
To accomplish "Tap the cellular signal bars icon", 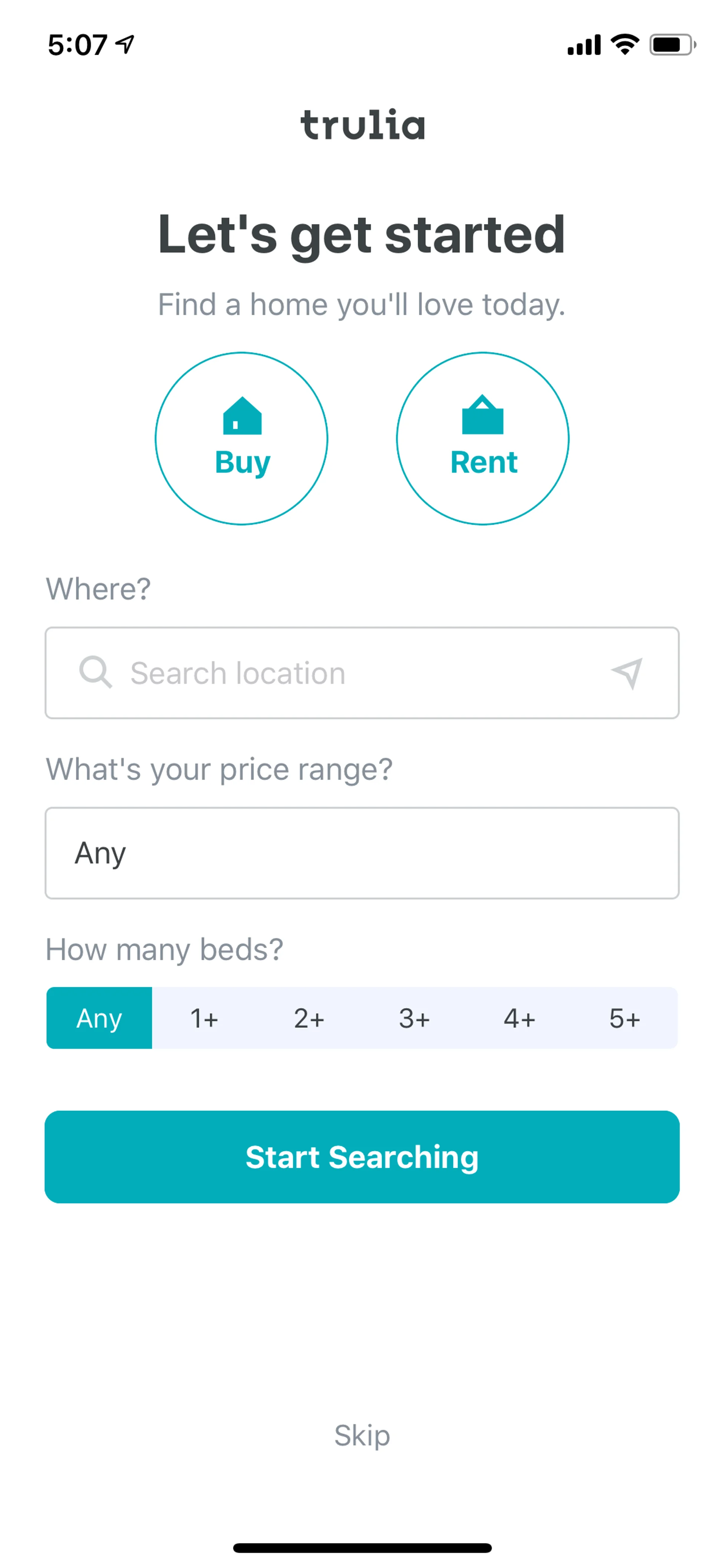I will coord(583,45).
